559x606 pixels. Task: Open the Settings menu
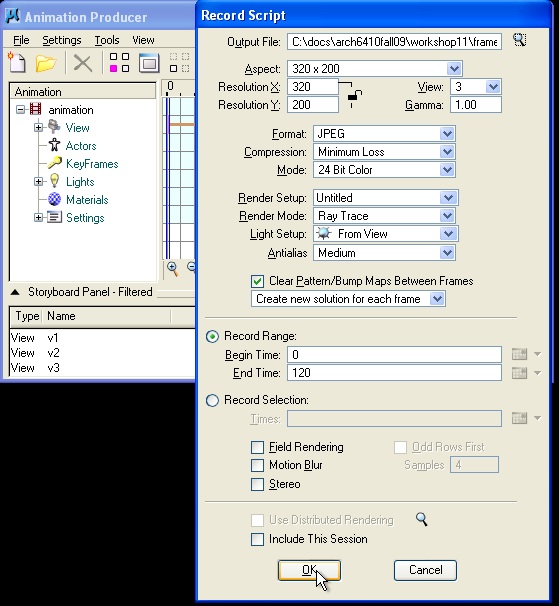62,40
